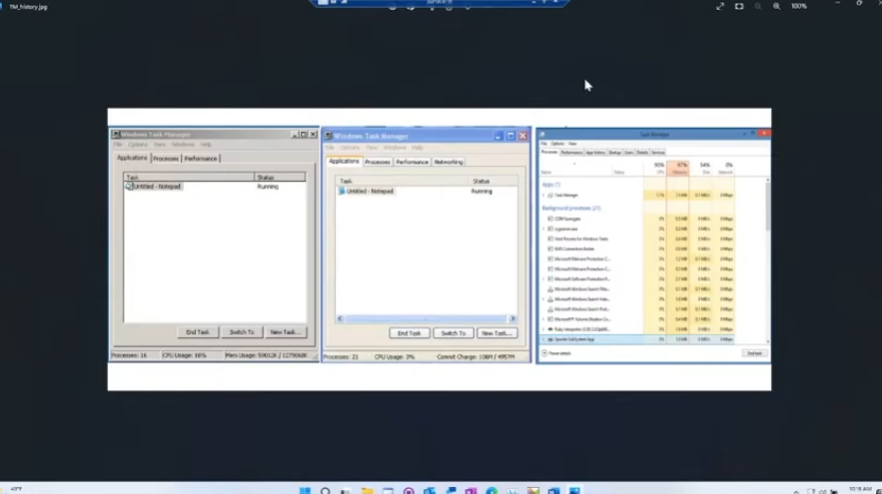
Task: Open View menu in Windows 8 Task Manager
Action: [572, 144]
